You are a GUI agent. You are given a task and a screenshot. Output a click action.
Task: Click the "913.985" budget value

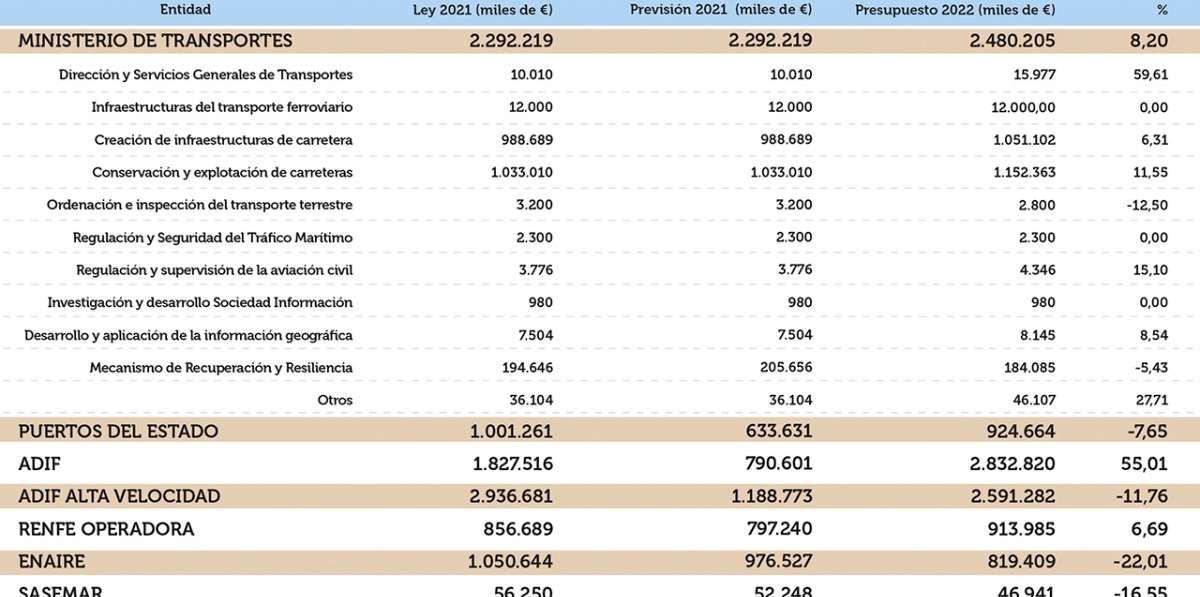(1022, 529)
